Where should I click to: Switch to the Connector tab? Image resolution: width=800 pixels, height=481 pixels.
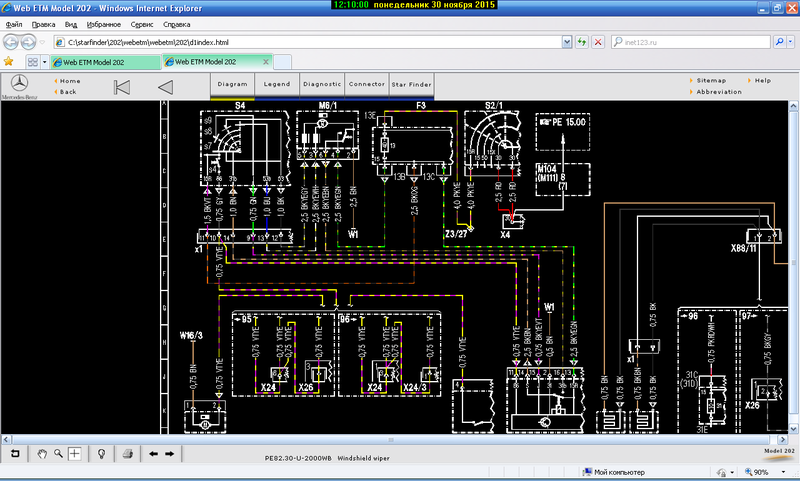[x=367, y=85]
